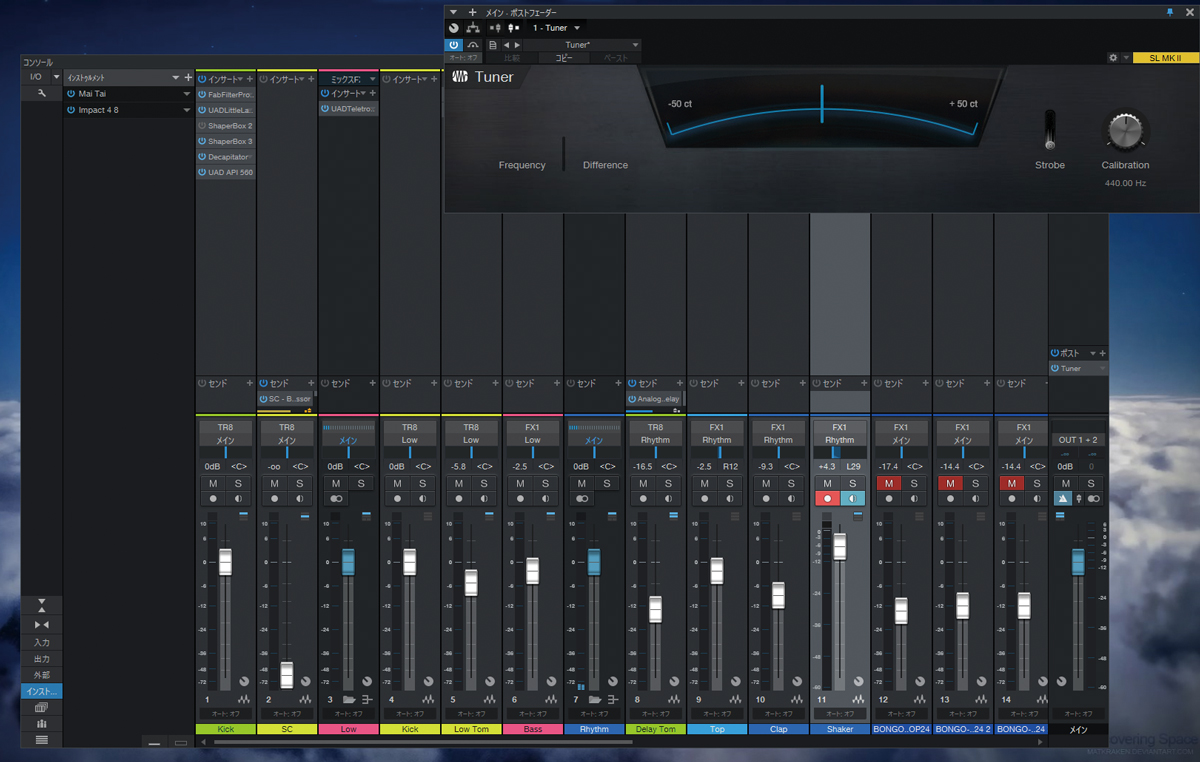This screenshot has width=1200, height=762.
Task: Toggle power for Impact 4 8 instrument
Action: click(x=71, y=110)
